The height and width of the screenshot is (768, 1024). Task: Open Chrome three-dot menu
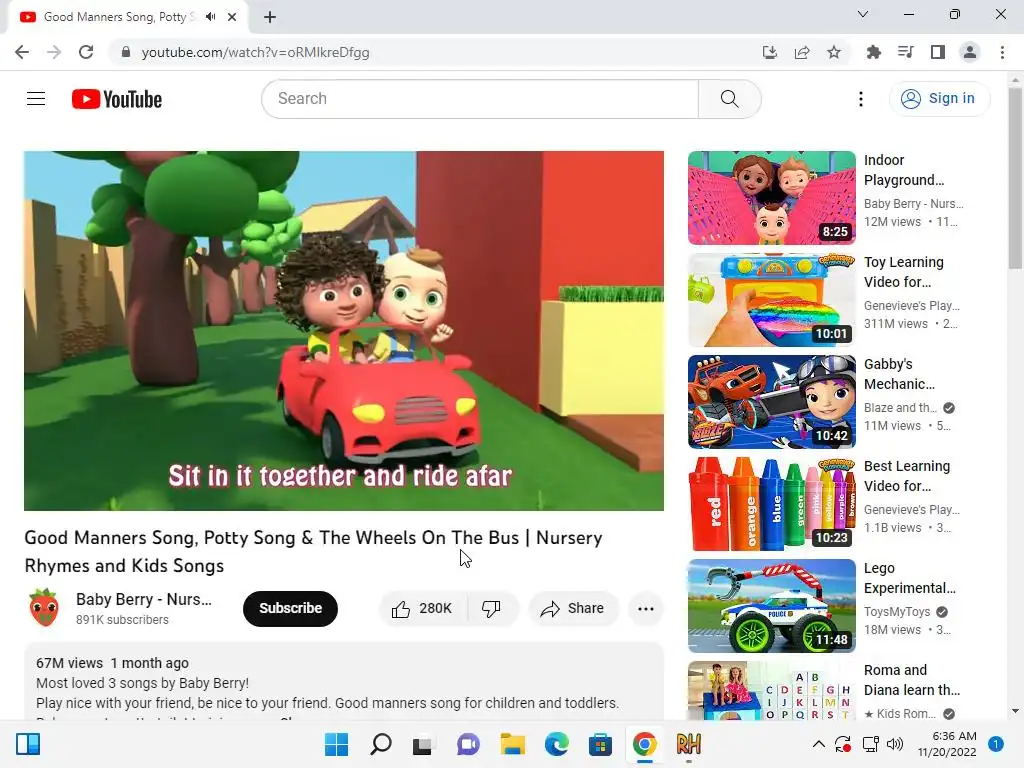(x=1002, y=52)
